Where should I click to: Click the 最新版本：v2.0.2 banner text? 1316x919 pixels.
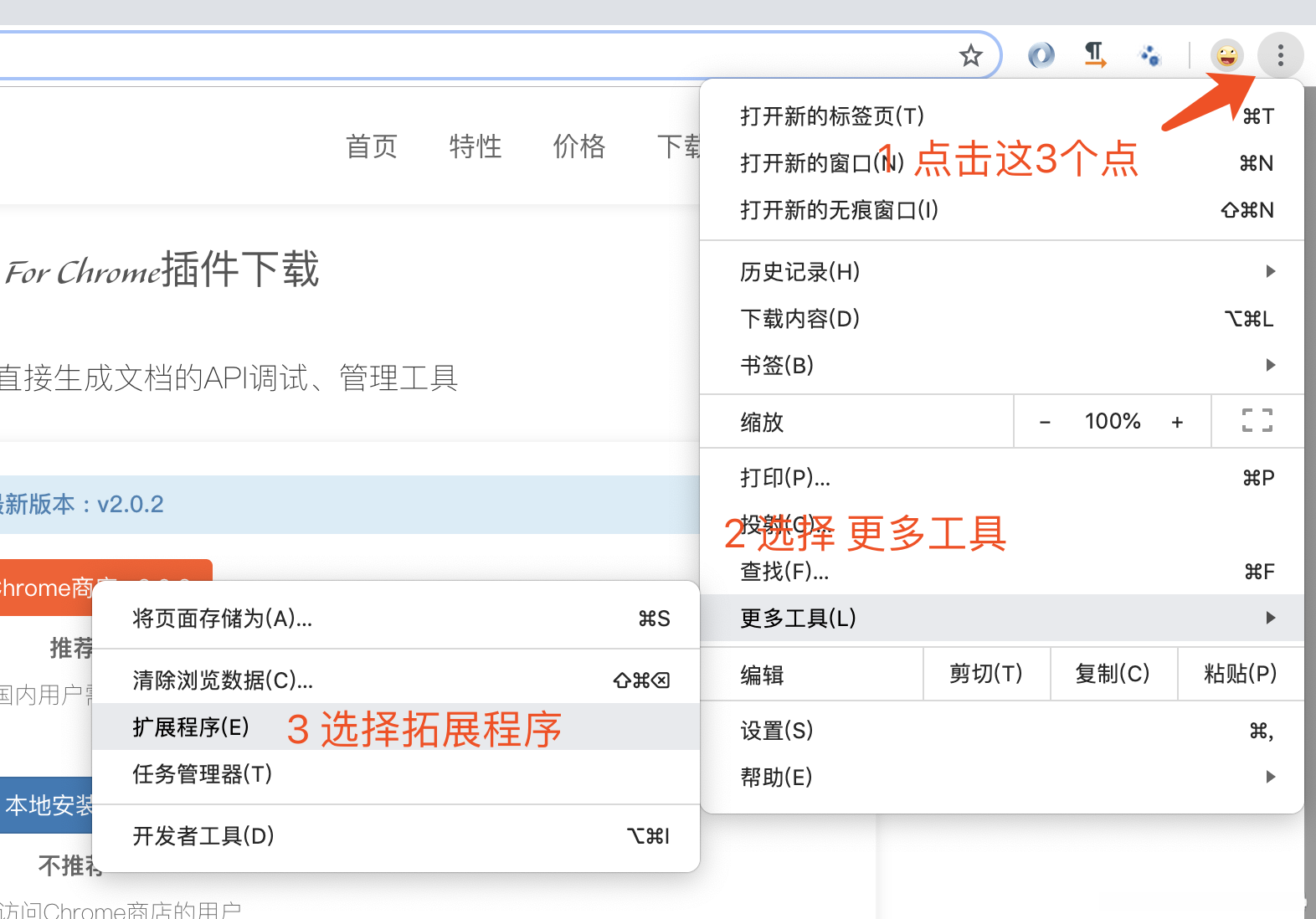coord(81,504)
